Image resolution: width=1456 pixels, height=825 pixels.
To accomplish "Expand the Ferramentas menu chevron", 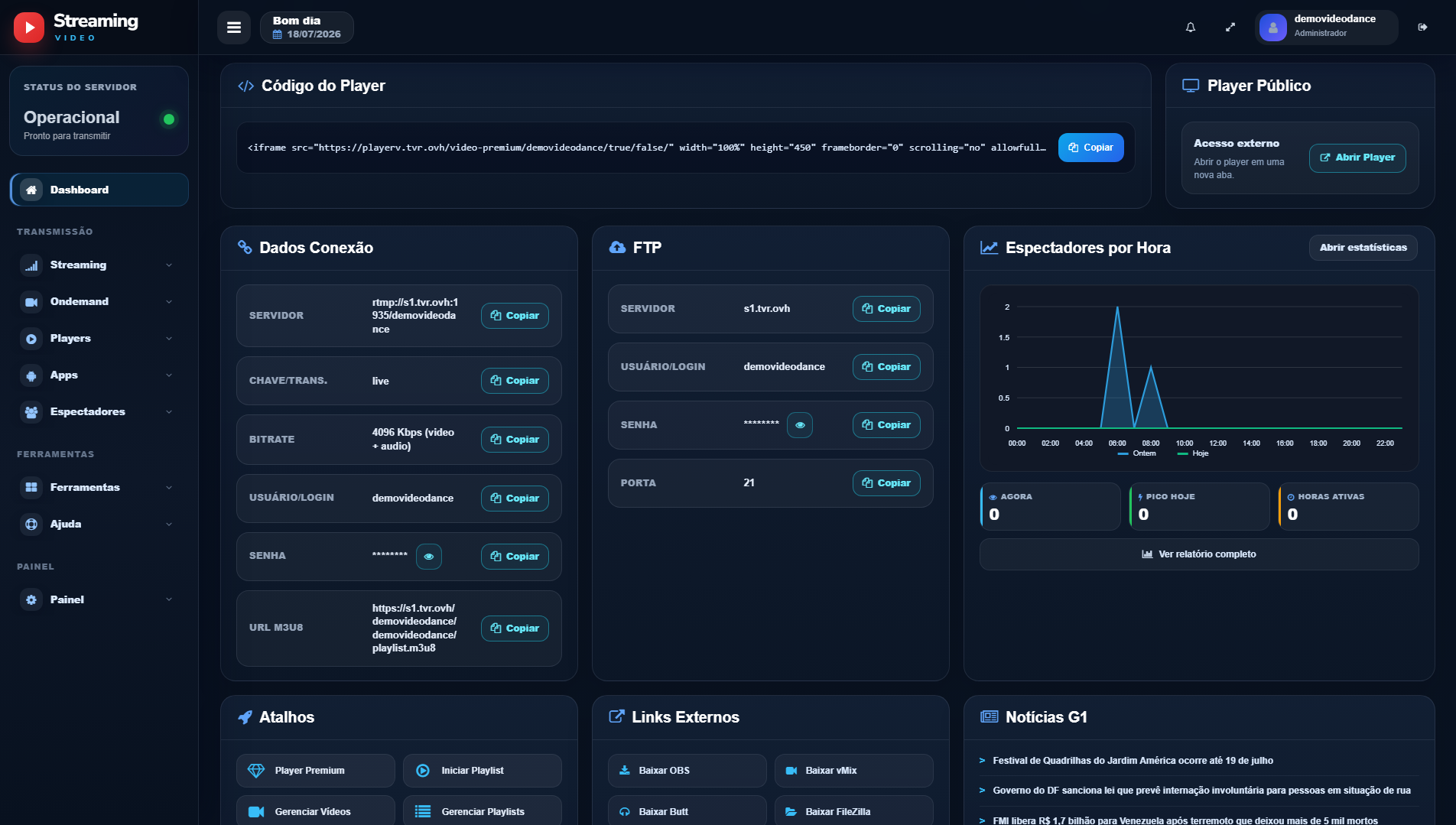I will click(169, 487).
